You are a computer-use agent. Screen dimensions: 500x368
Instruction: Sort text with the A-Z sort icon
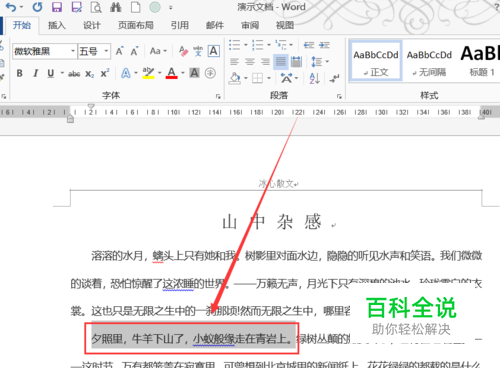[x=315, y=78]
